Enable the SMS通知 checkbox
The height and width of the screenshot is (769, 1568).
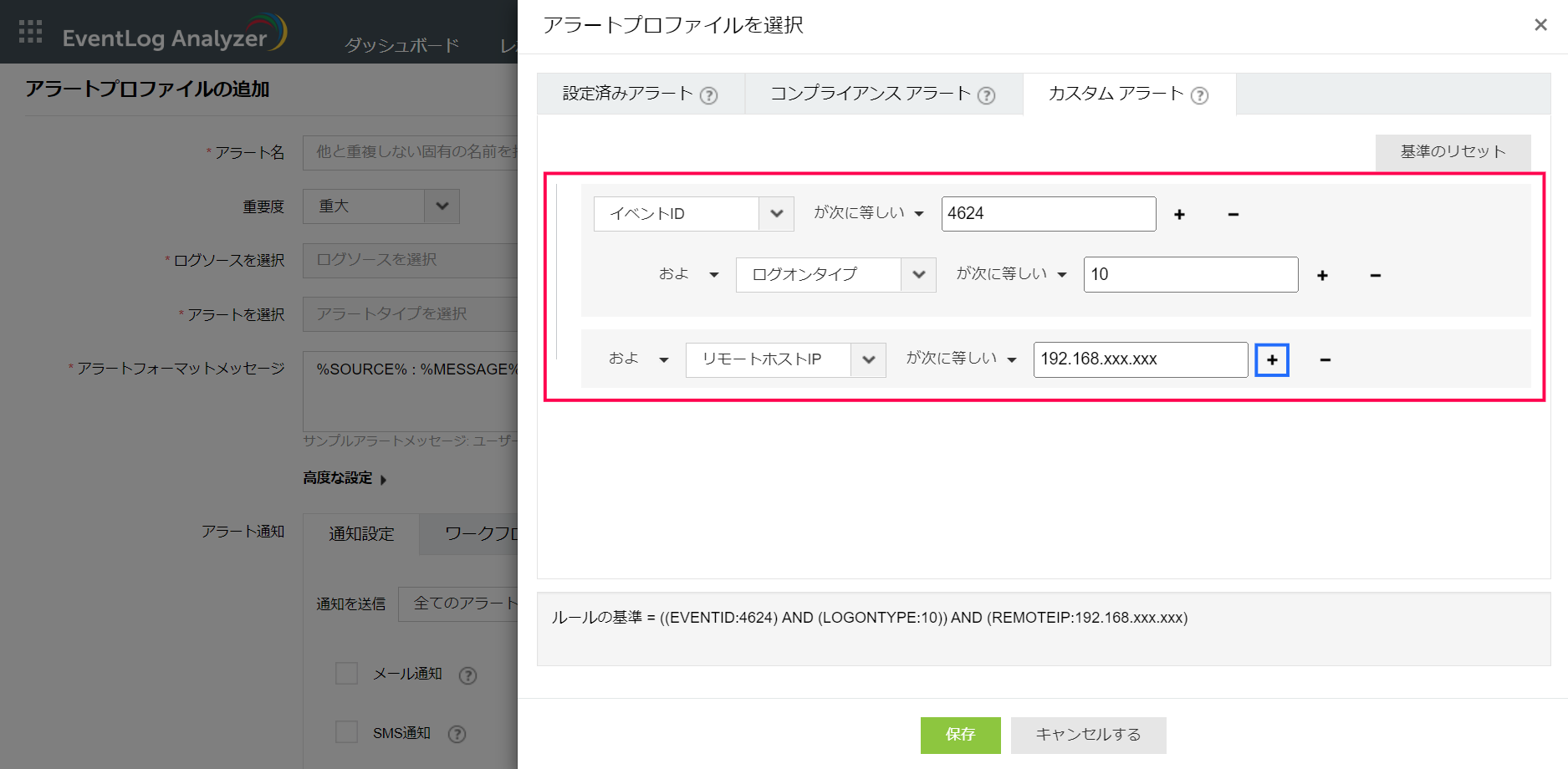(346, 733)
